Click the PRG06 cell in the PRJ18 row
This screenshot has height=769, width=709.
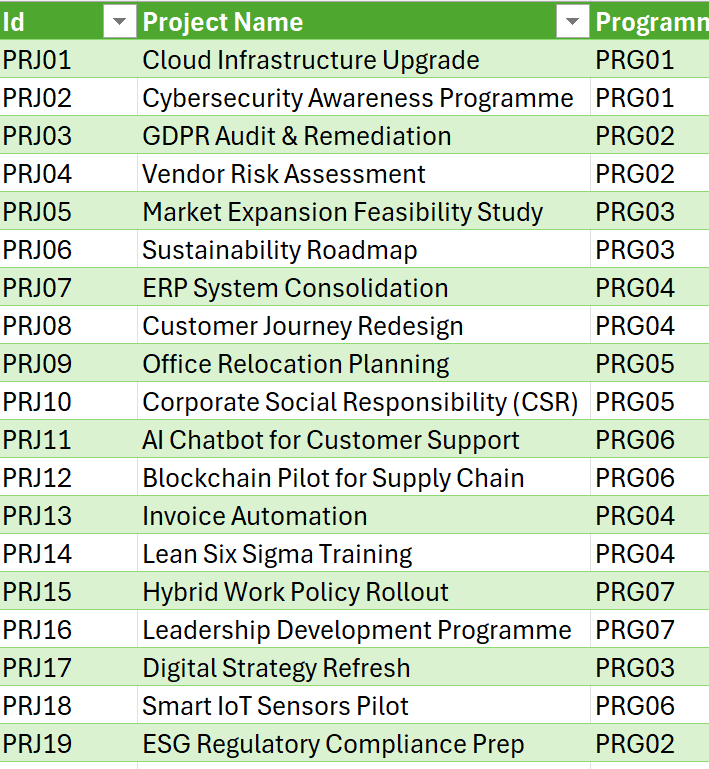(x=636, y=706)
